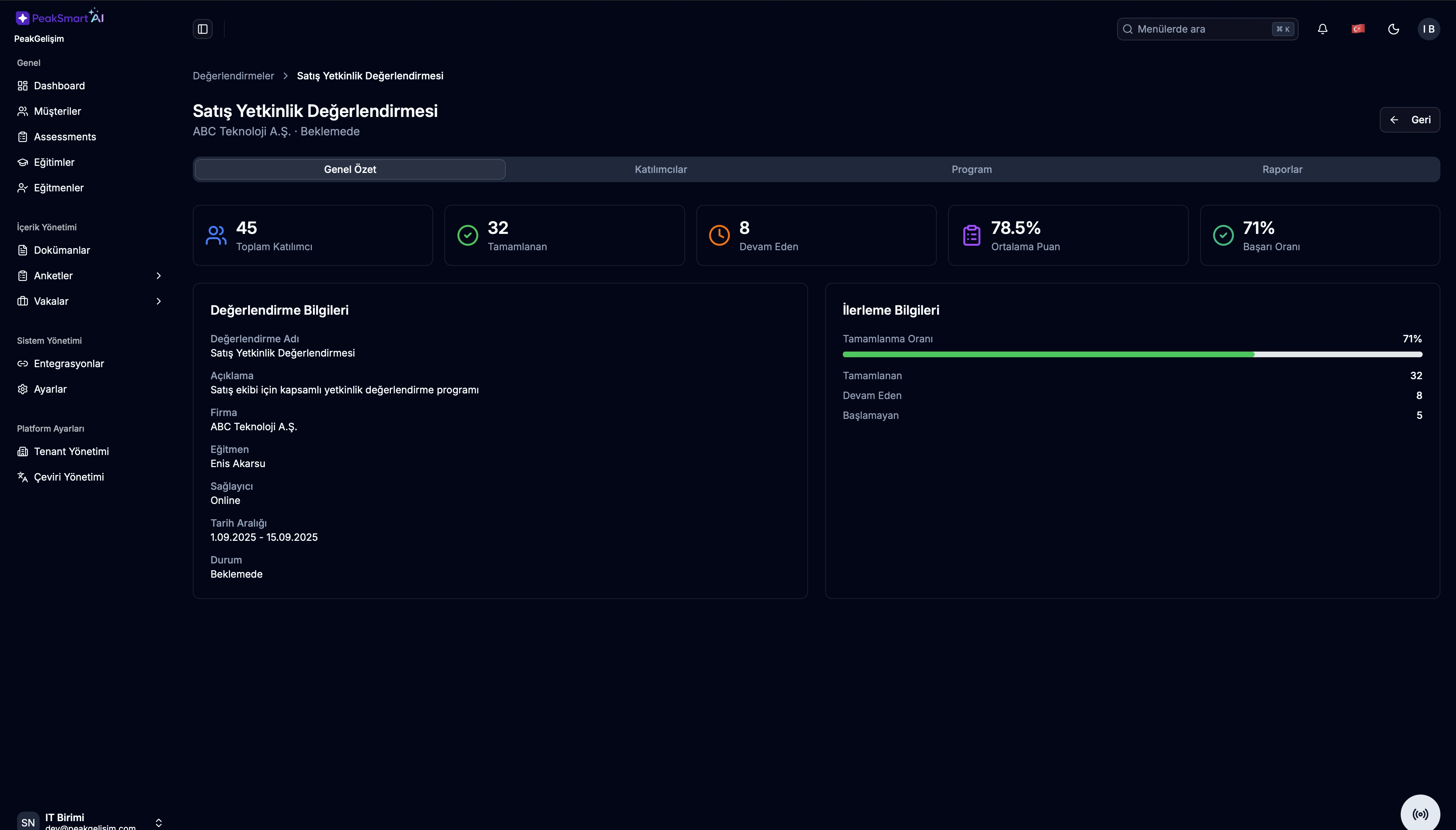Viewport: 1456px width, 830px height.
Task: Open Ayarlar settings page
Action: point(50,389)
